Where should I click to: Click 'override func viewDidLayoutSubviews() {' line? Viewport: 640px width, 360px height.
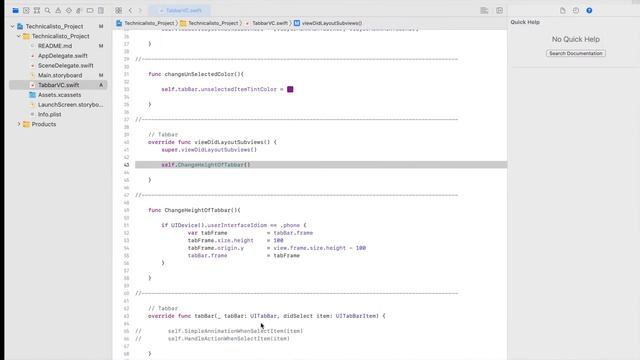coord(212,142)
